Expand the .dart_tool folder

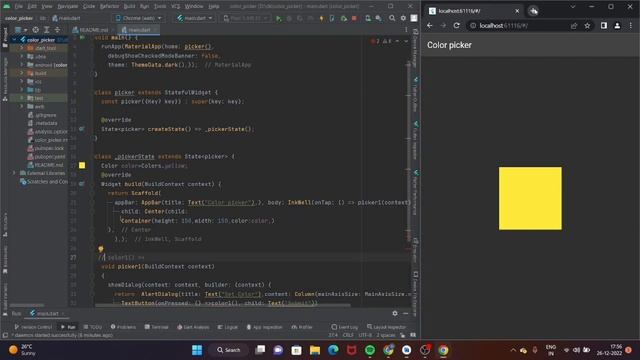tap(22, 48)
